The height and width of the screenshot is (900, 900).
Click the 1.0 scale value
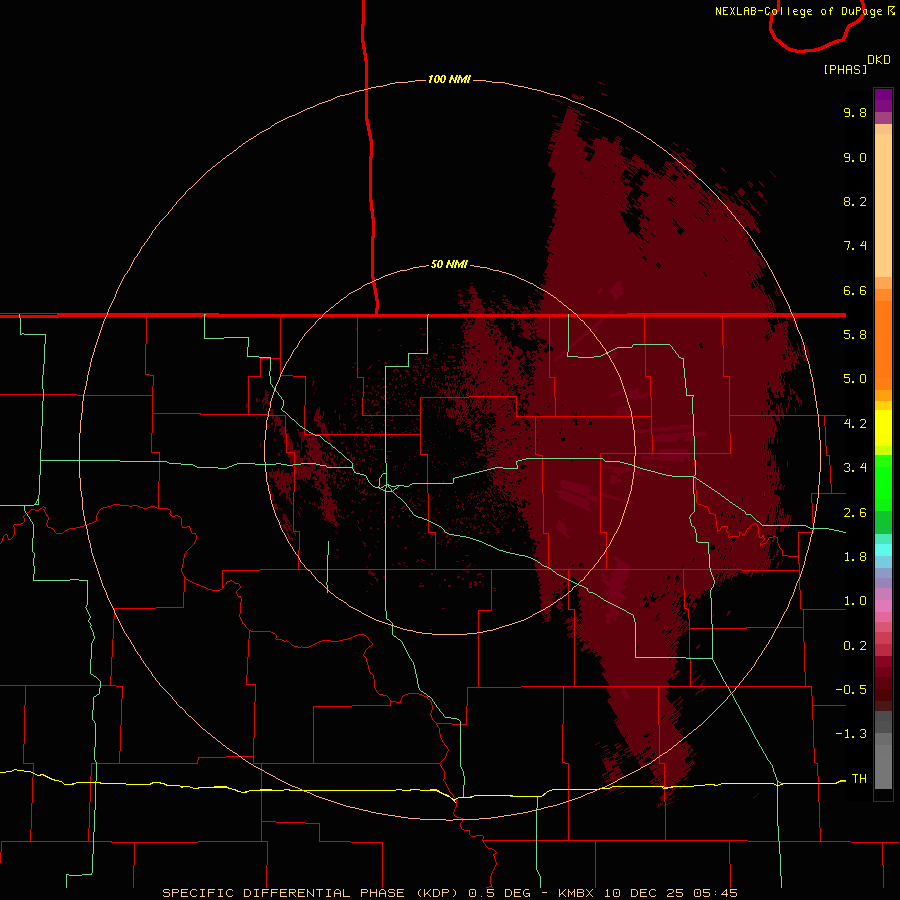855,601
